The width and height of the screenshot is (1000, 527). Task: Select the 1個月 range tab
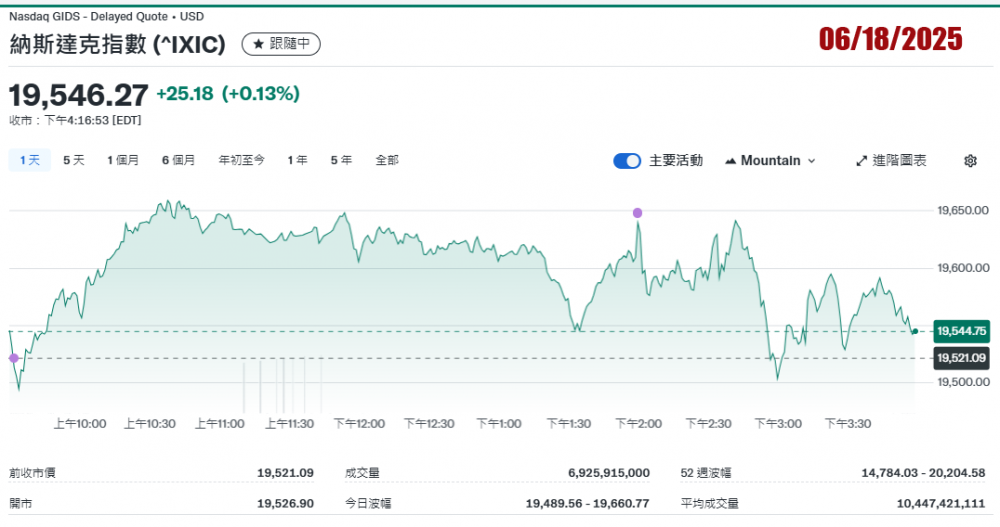point(123,160)
